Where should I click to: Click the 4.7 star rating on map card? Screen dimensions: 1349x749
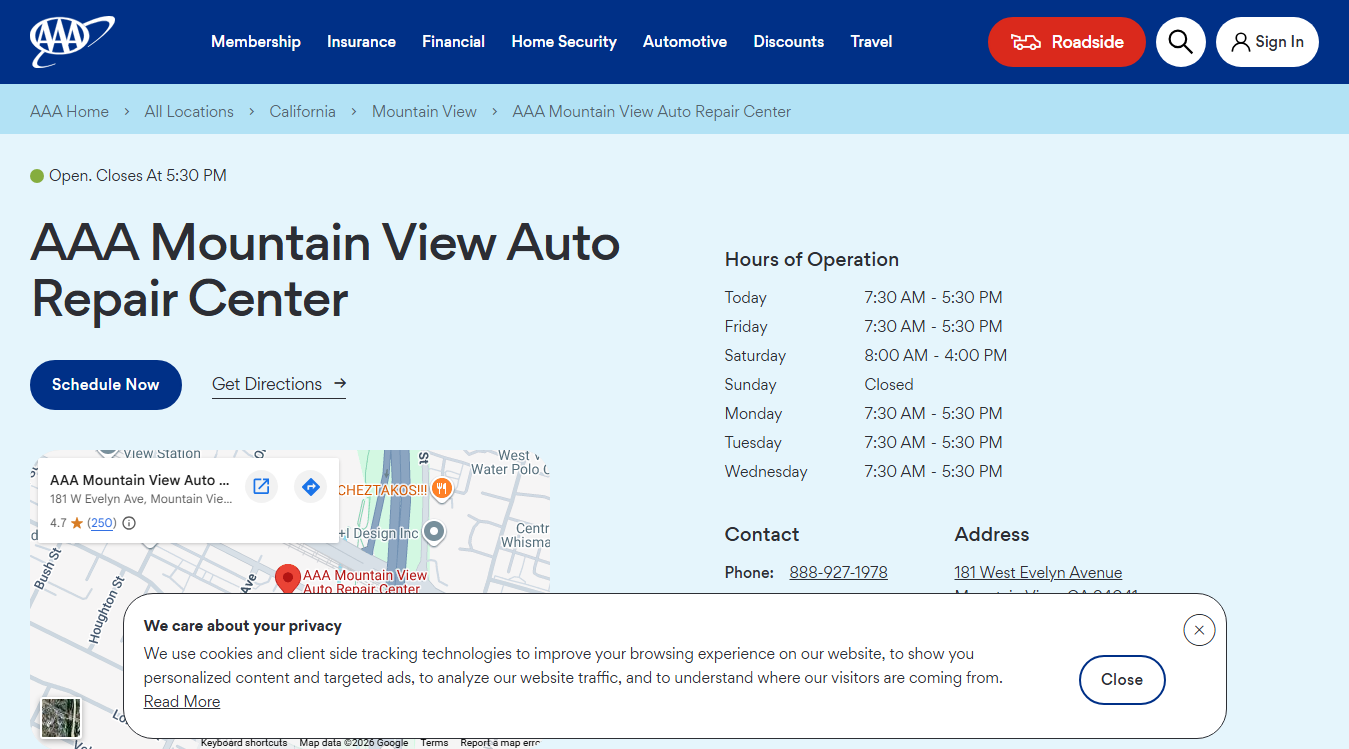point(67,523)
